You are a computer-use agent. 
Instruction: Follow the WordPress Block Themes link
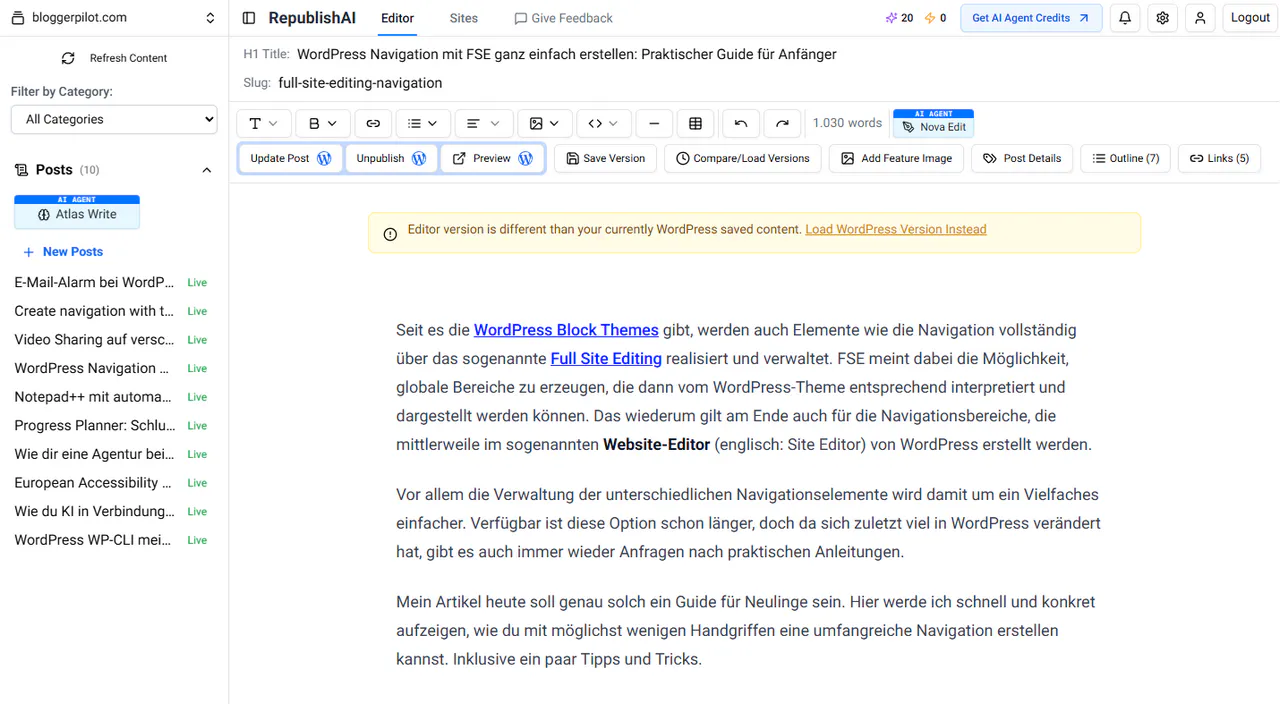[566, 329]
